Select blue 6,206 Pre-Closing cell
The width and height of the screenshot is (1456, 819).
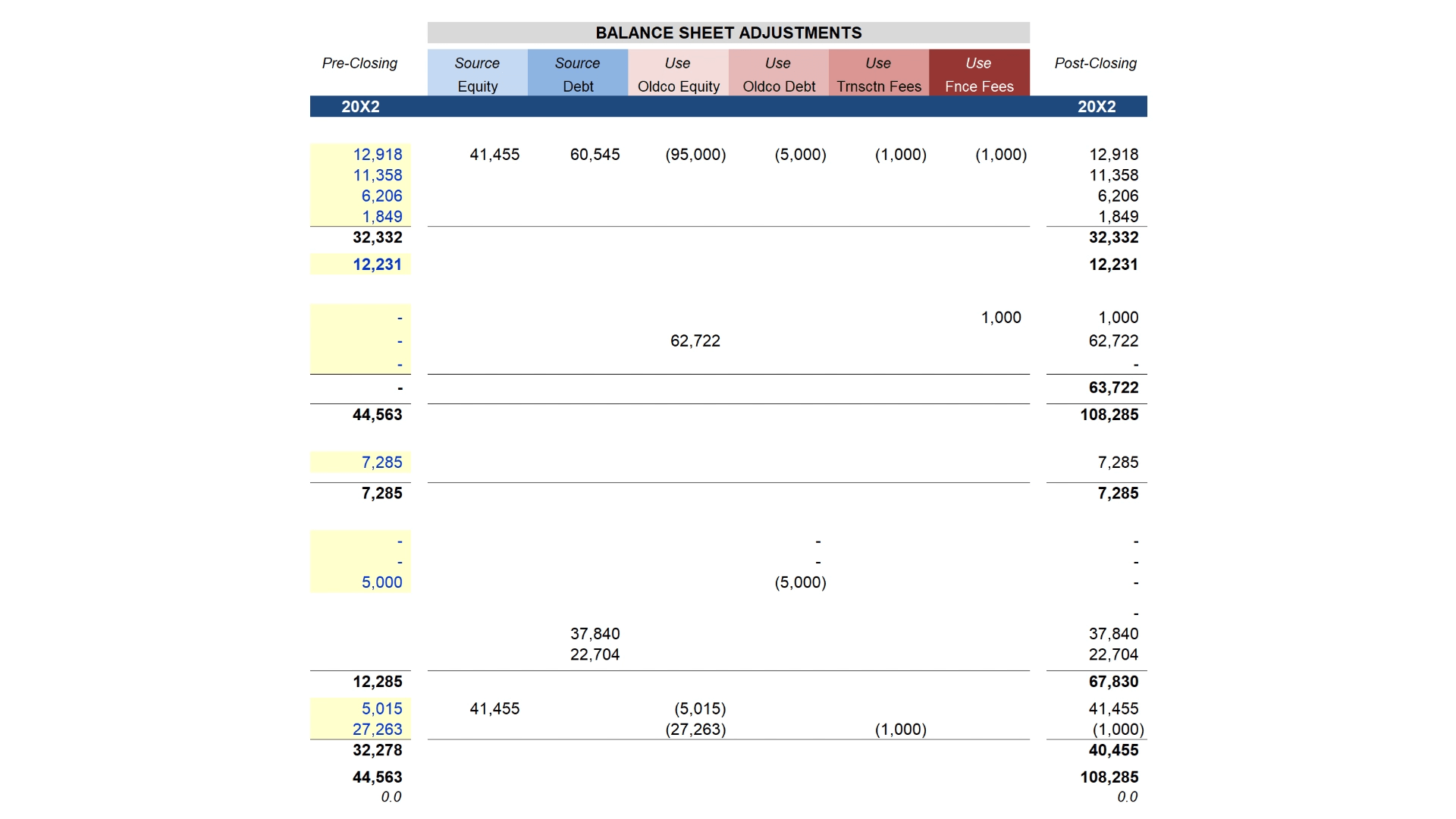point(381,196)
